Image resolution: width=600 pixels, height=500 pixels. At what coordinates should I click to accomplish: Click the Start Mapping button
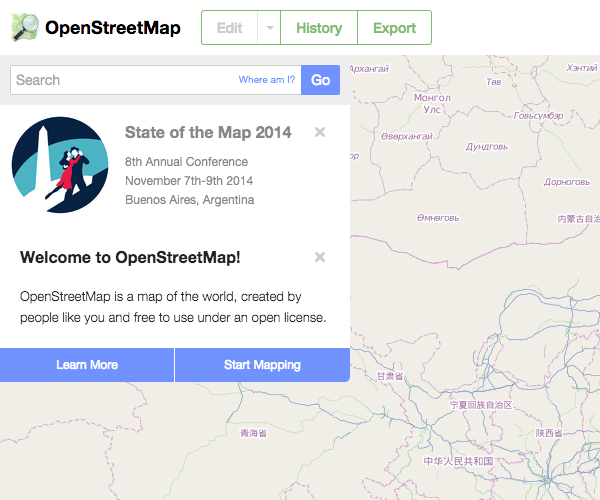coord(262,365)
